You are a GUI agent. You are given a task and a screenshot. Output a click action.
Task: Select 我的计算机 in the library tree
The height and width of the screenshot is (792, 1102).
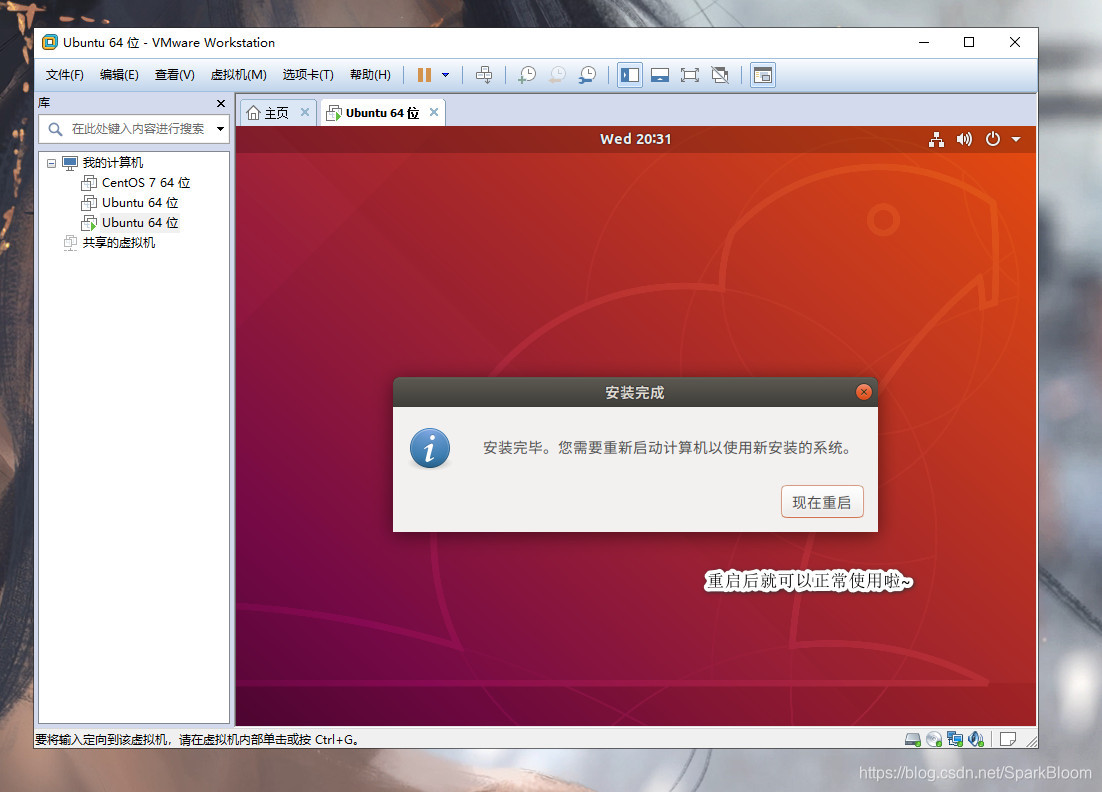coord(112,163)
